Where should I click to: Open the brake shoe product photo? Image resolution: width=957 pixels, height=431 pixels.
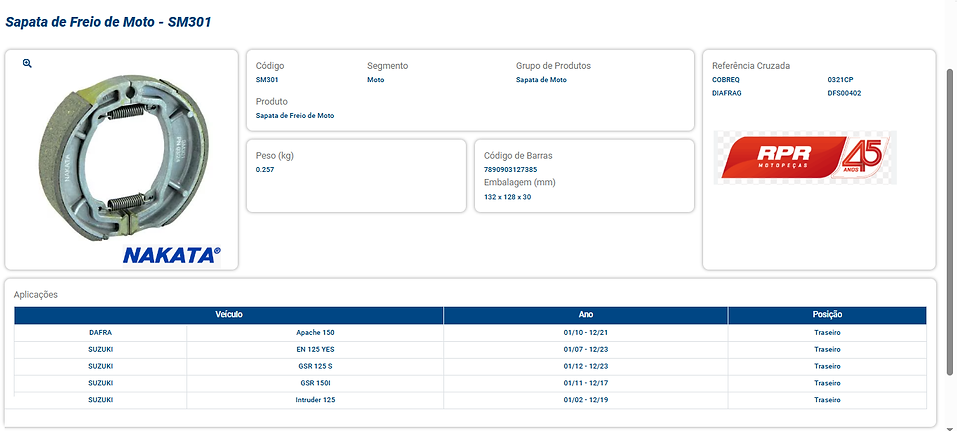pos(124,158)
